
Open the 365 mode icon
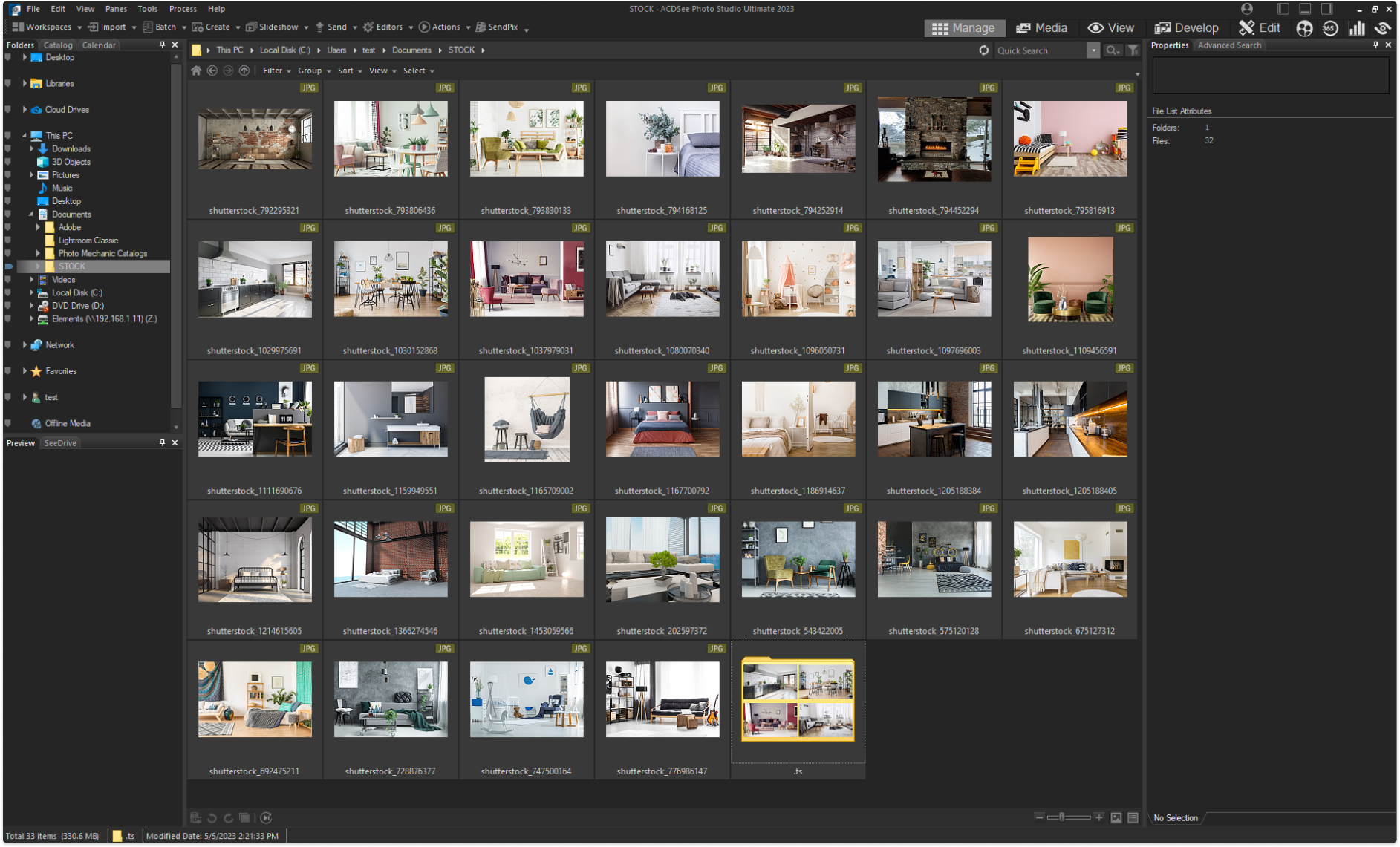[x=1330, y=28]
